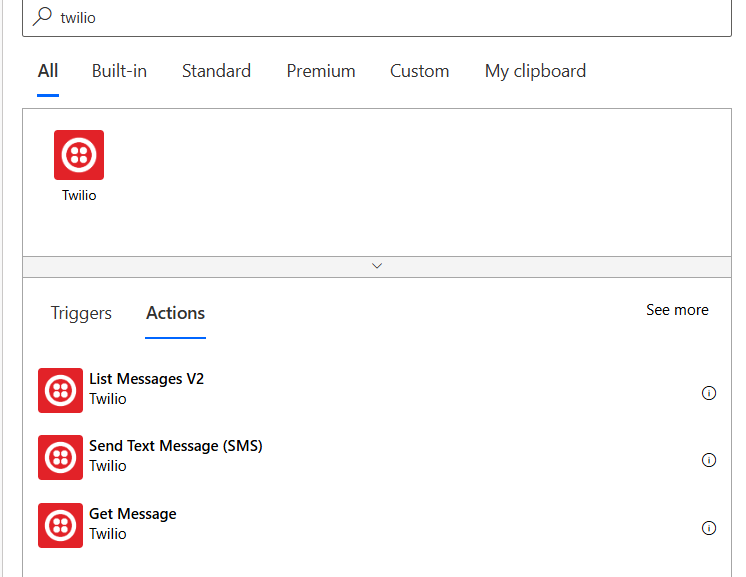Image resolution: width=746 pixels, height=577 pixels.
Task: Click the search magnifier icon
Action: 42,17
